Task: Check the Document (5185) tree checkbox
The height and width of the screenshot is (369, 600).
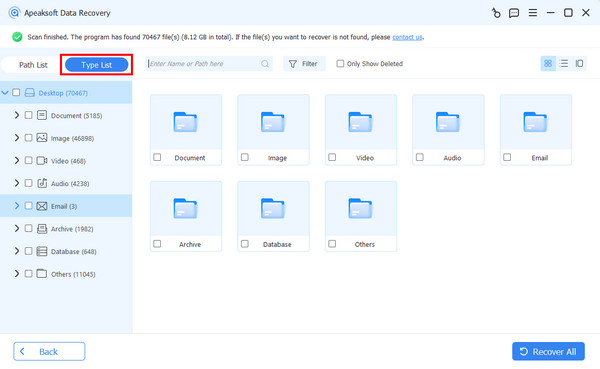Action: (28, 115)
